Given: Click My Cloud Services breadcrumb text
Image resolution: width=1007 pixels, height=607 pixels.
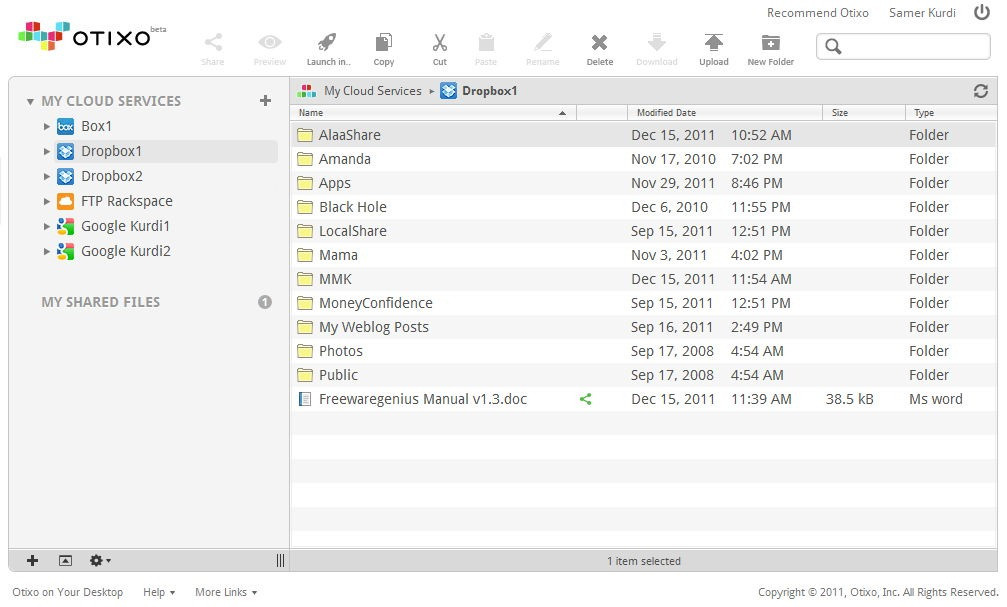Looking at the screenshot, I should (x=372, y=91).
